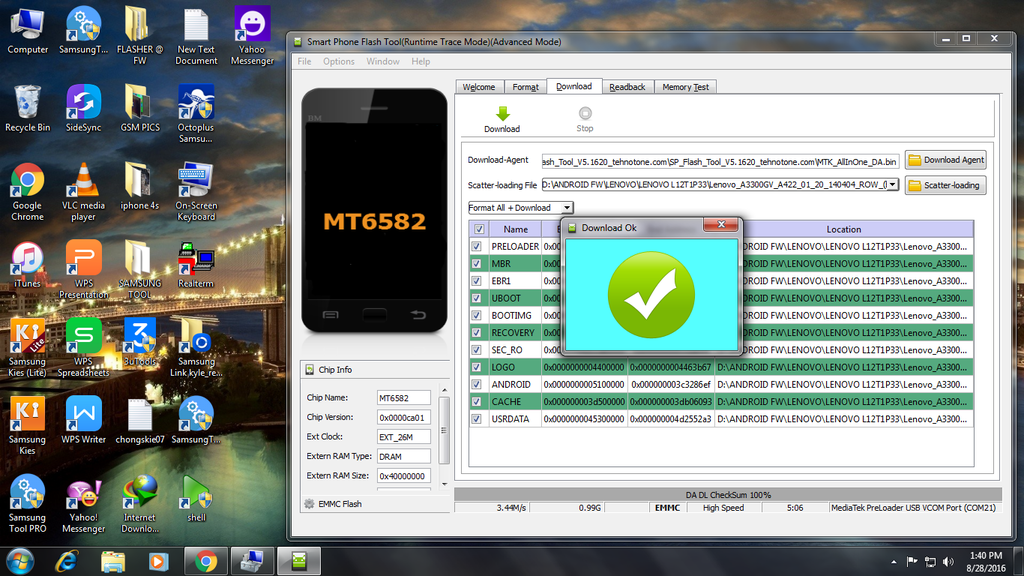Click the Scatter-loading browse button

pyautogui.click(x=945, y=185)
